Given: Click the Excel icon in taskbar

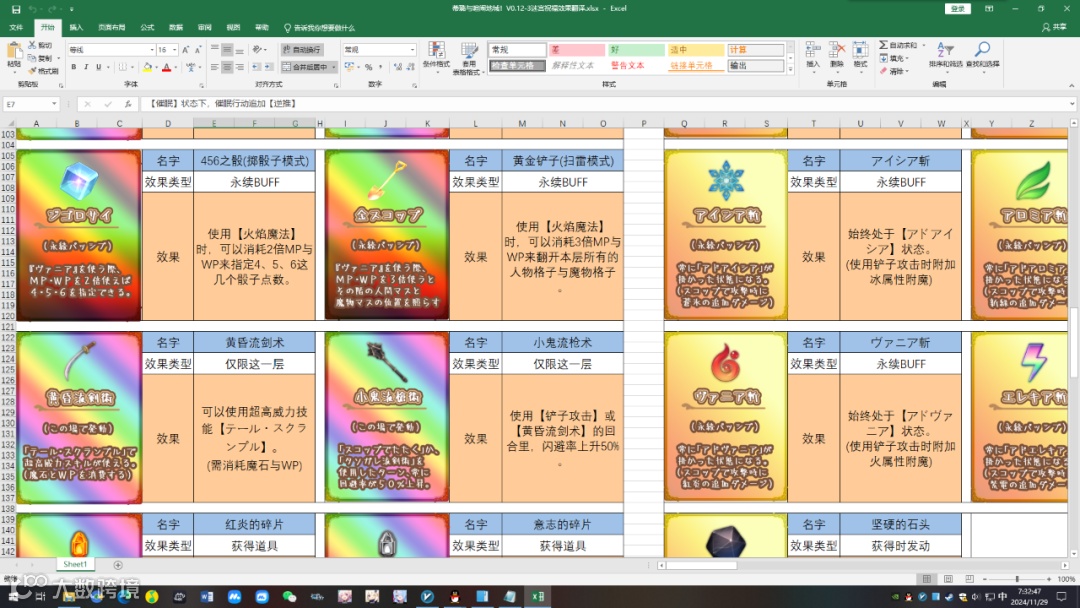Looking at the screenshot, I should coord(538,596).
